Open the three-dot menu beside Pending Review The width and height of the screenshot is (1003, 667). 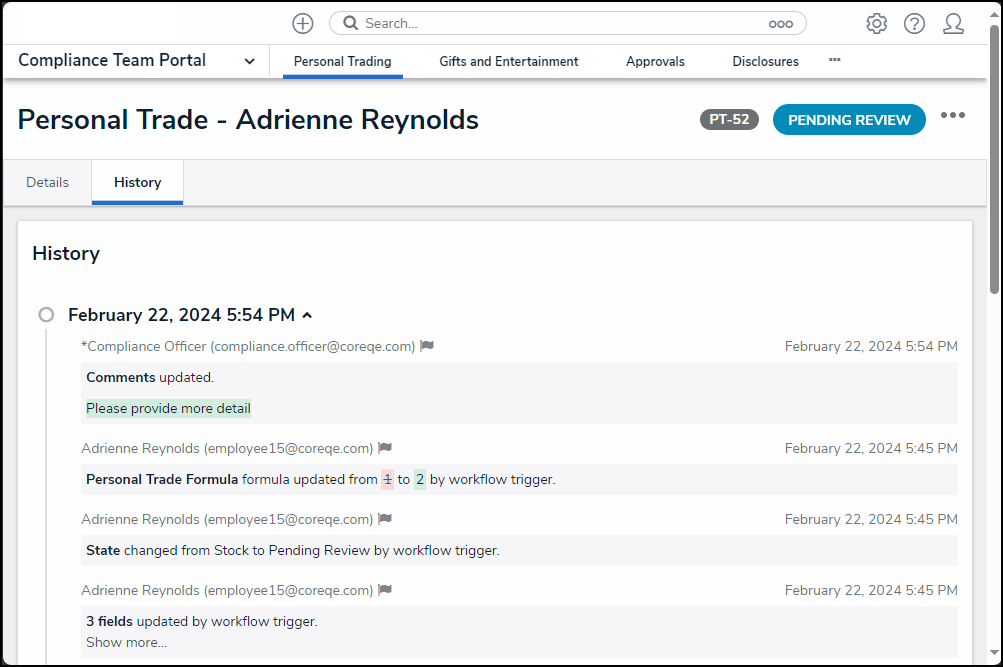tap(952, 116)
